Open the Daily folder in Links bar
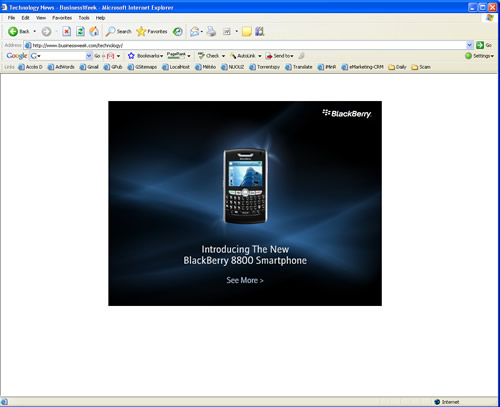500x407 pixels. [397, 67]
